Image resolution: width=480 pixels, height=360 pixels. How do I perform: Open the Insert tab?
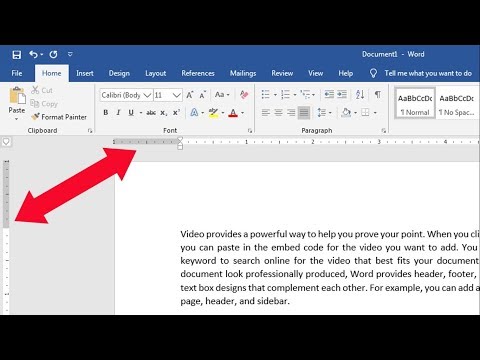(x=85, y=73)
